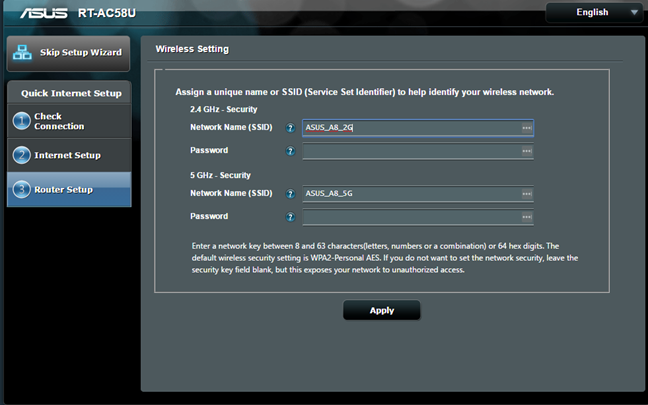Click the 5 GHz - Security label

coord(220,175)
